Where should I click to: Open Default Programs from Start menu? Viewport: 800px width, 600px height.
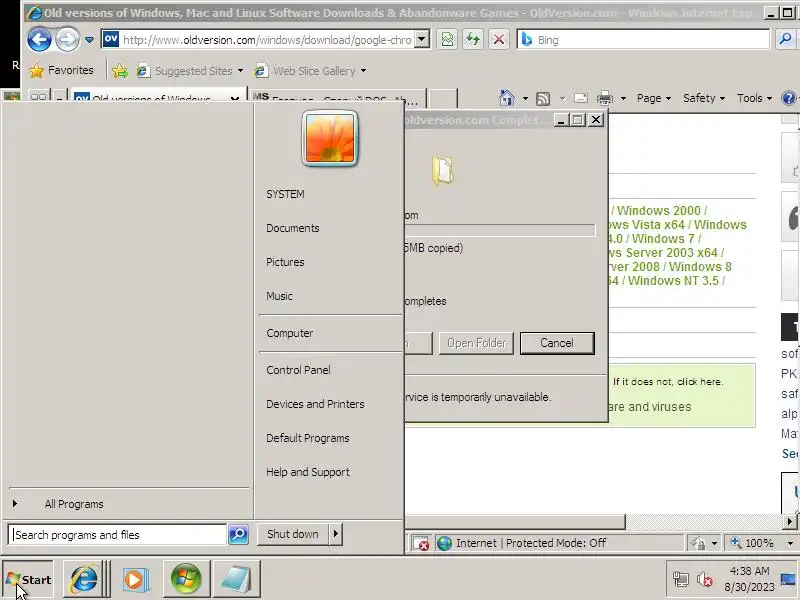[308, 438]
